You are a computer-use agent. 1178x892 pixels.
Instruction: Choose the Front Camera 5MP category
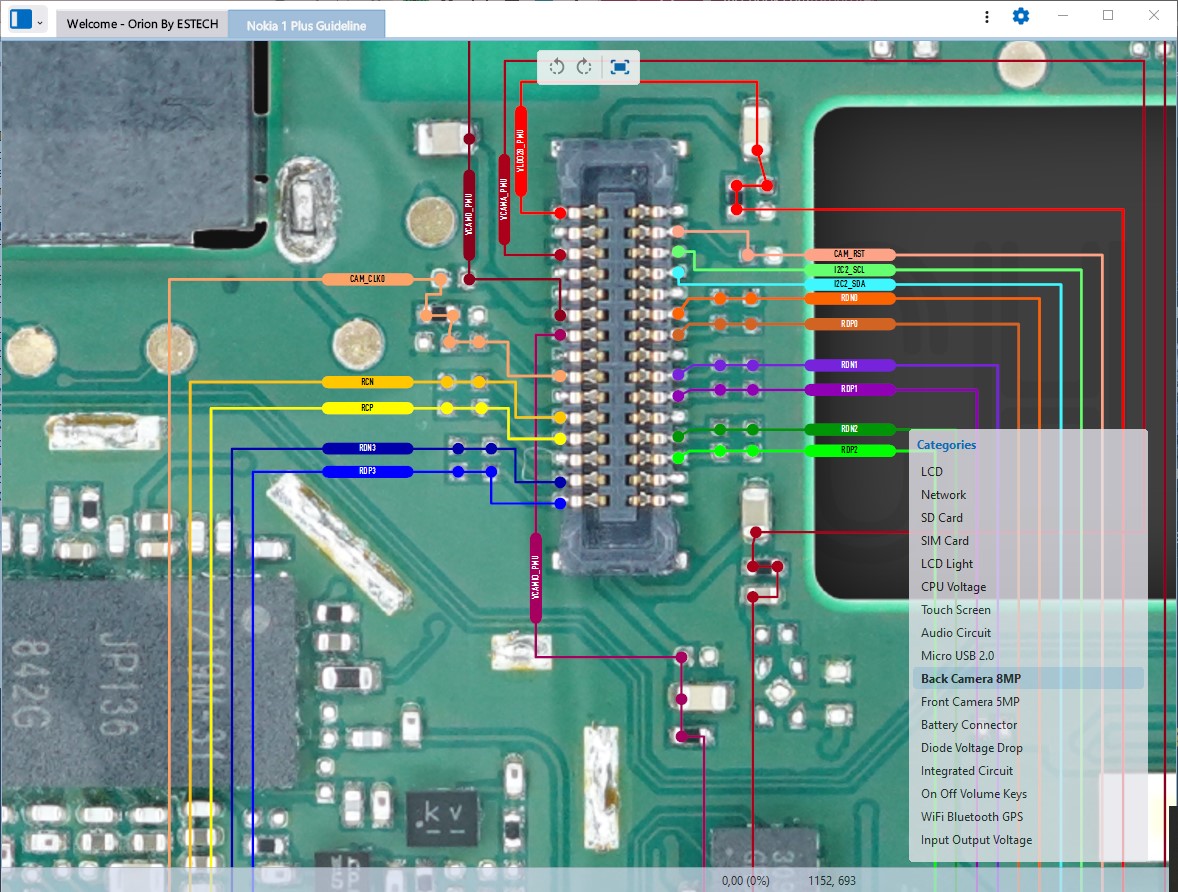970,702
